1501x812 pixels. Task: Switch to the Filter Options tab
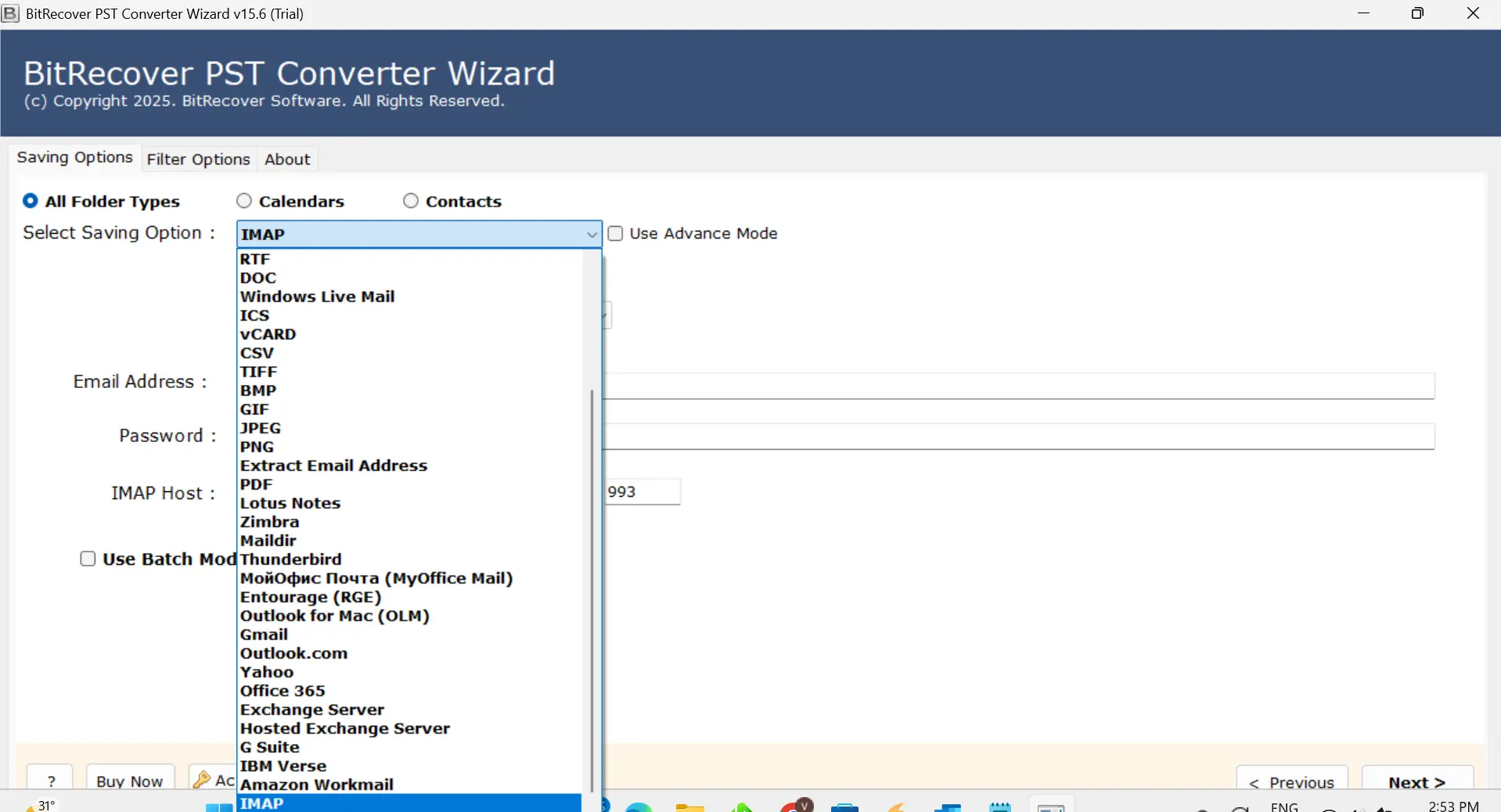coord(198,160)
